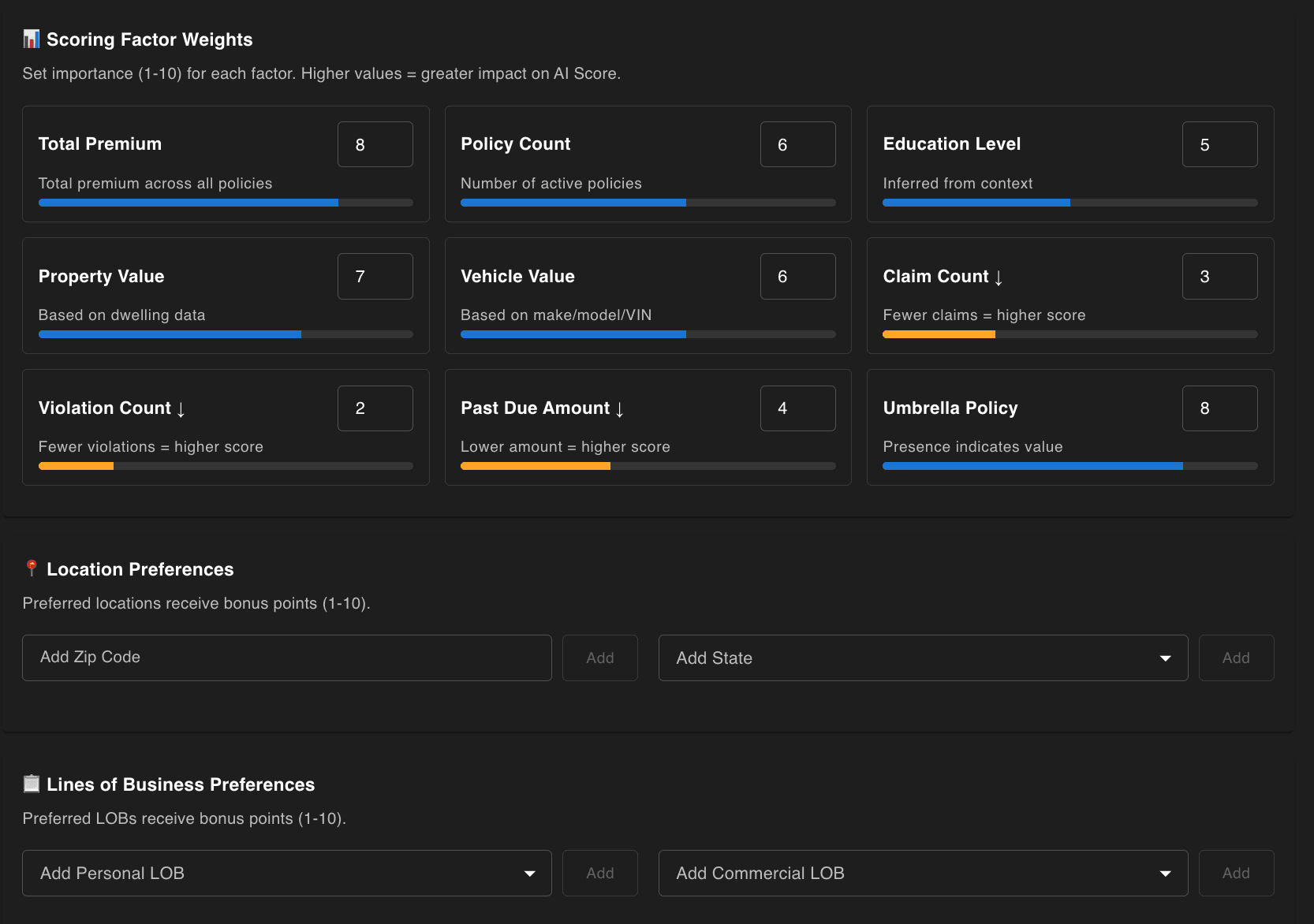Screen dimensions: 1314x924
Task: Click the down arrow beside Past Due Amount
Action: click(620, 409)
